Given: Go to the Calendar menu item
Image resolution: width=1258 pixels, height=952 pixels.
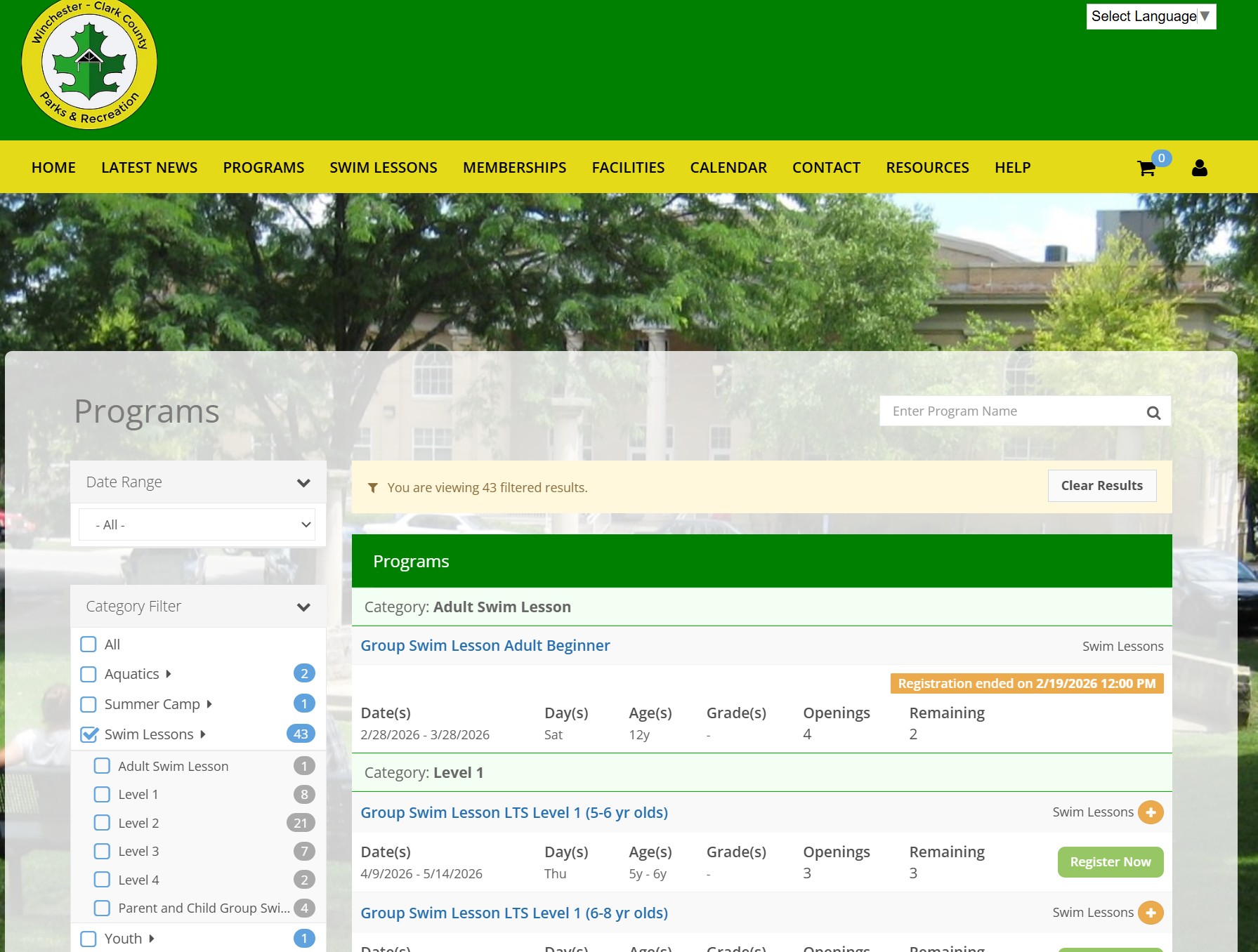Looking at the screenshot, I should pyautogui.click(x=728, y=168).
